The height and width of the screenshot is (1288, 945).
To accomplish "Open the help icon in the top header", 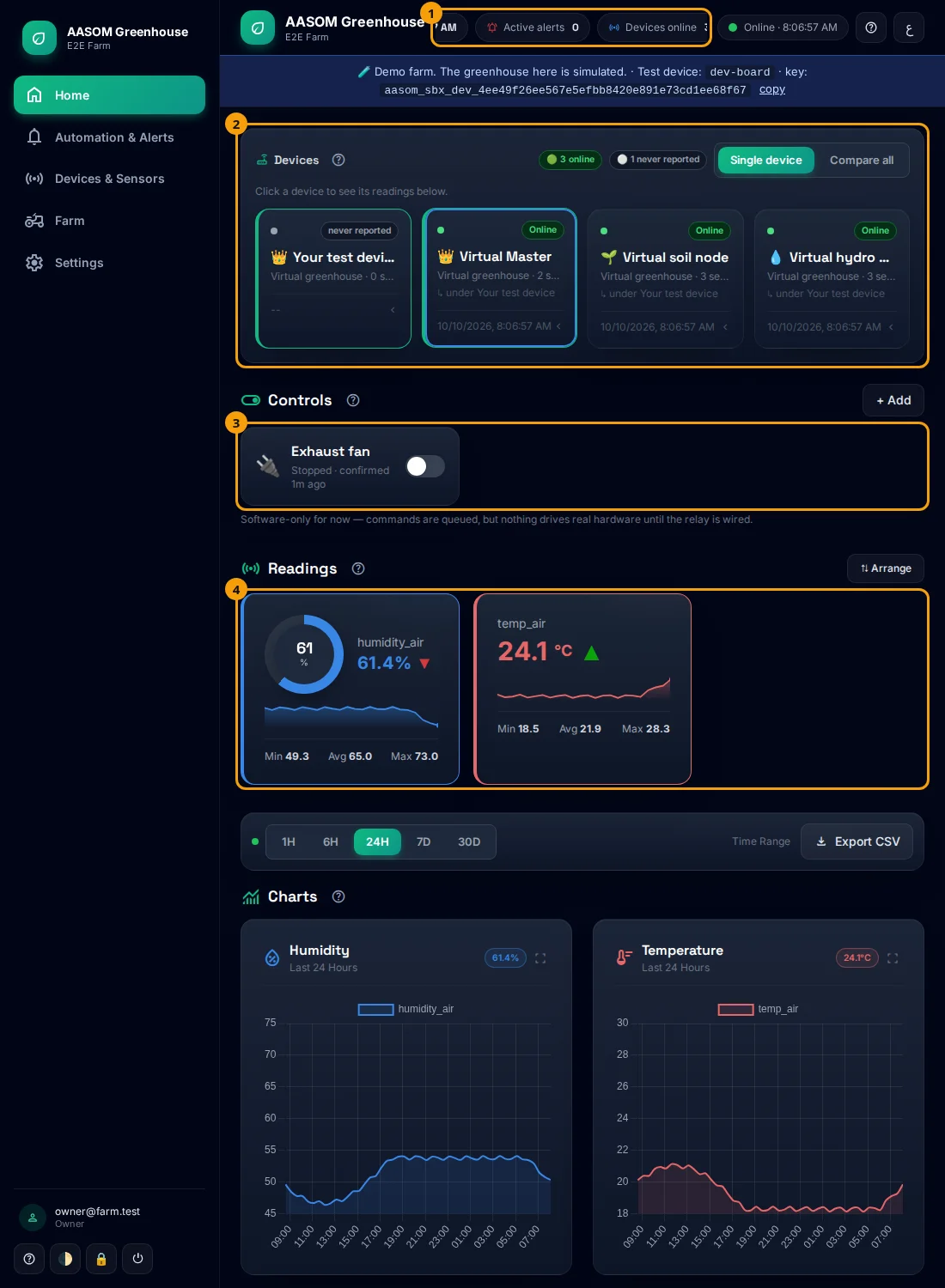I will tap(871, 27).
